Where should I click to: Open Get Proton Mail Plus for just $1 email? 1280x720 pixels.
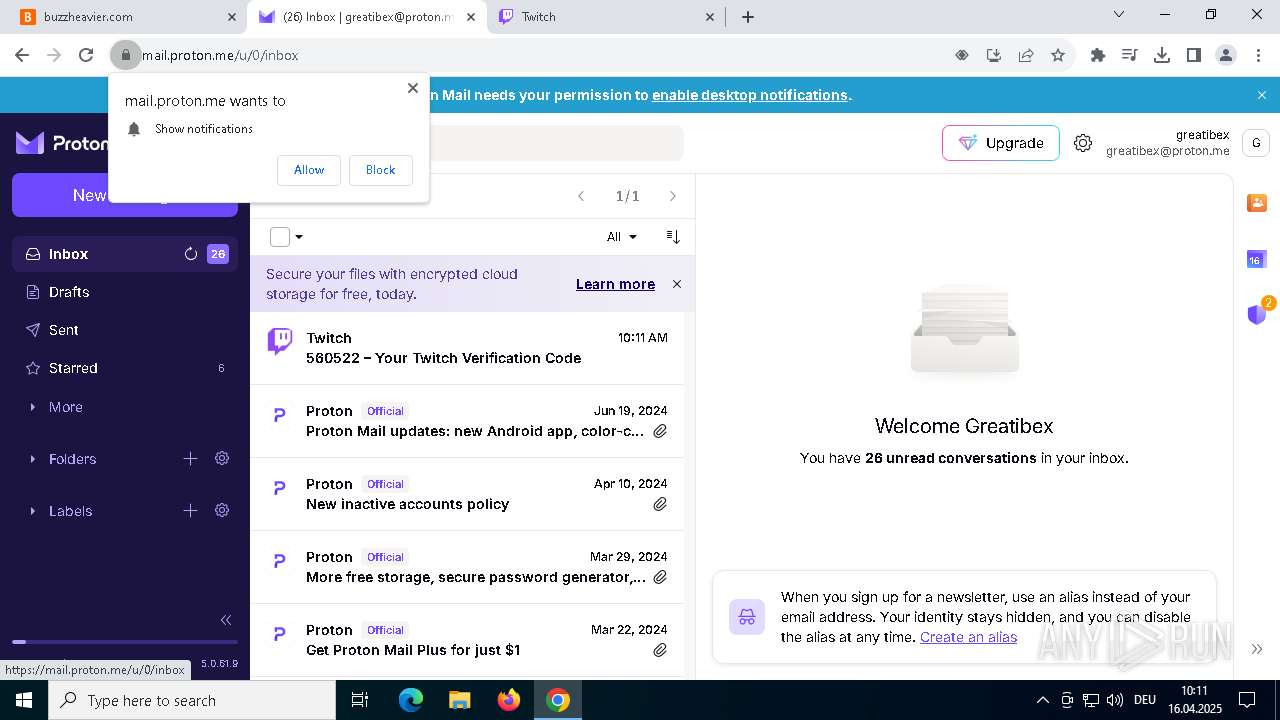(467, 640)
